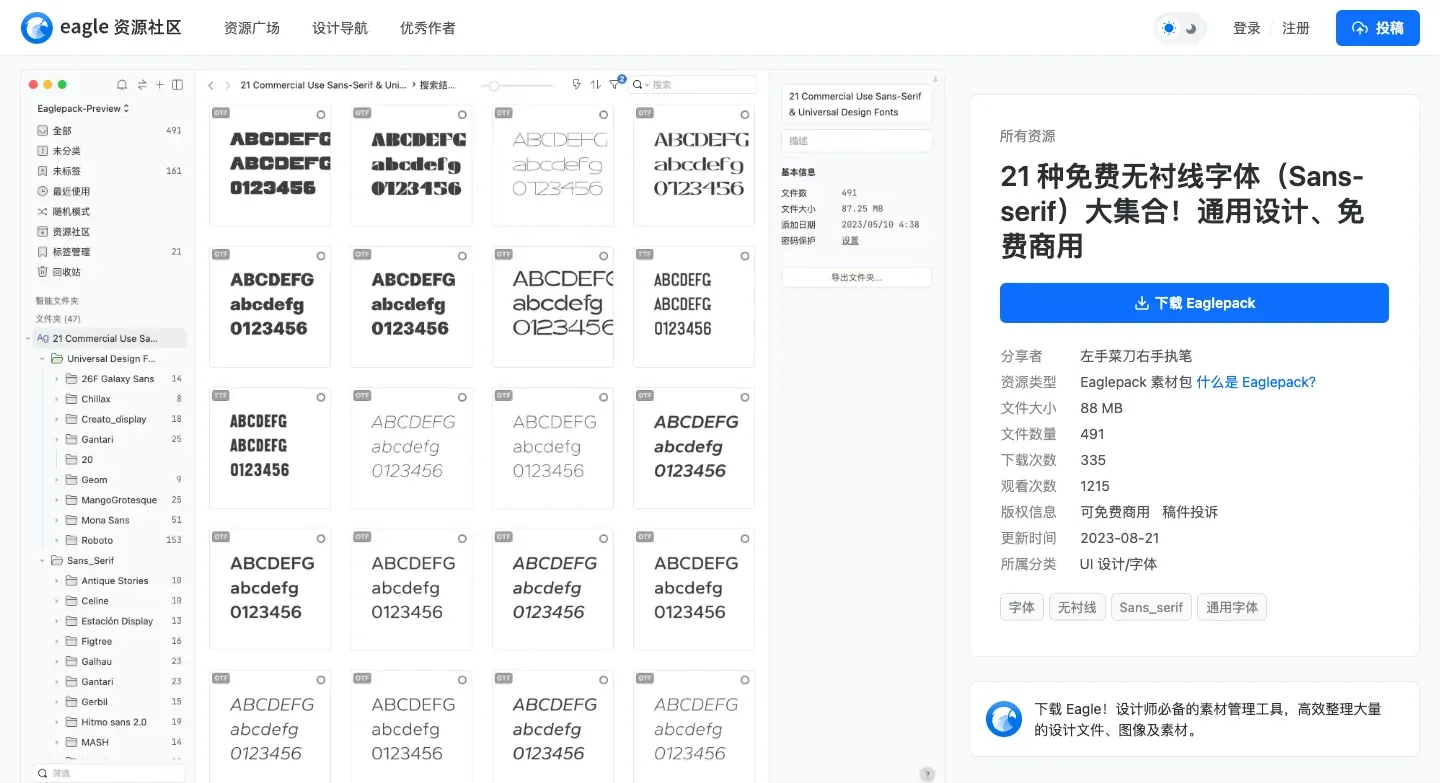The image size is (1440, 783).
Task: Select the sun light-mode icon
Action: click(1169, 28)
